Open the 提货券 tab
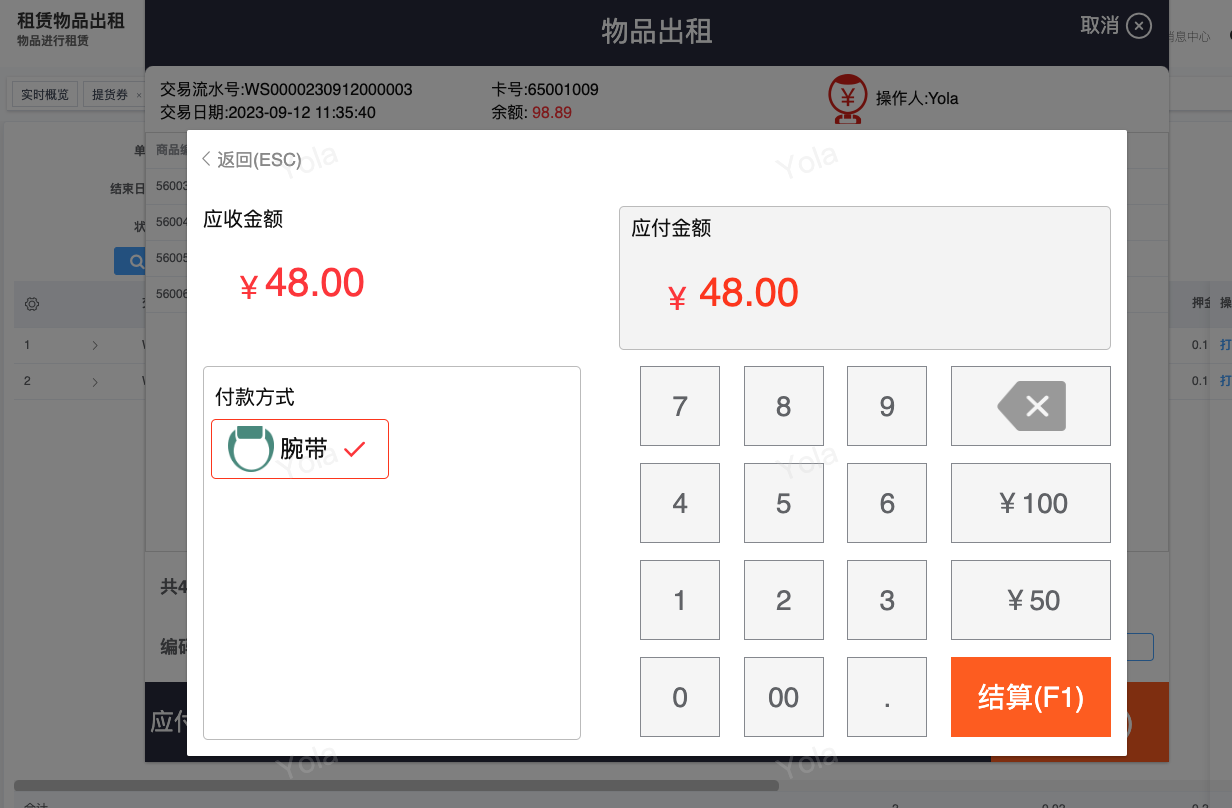The image size is (1232, 808). coord(109,95)
